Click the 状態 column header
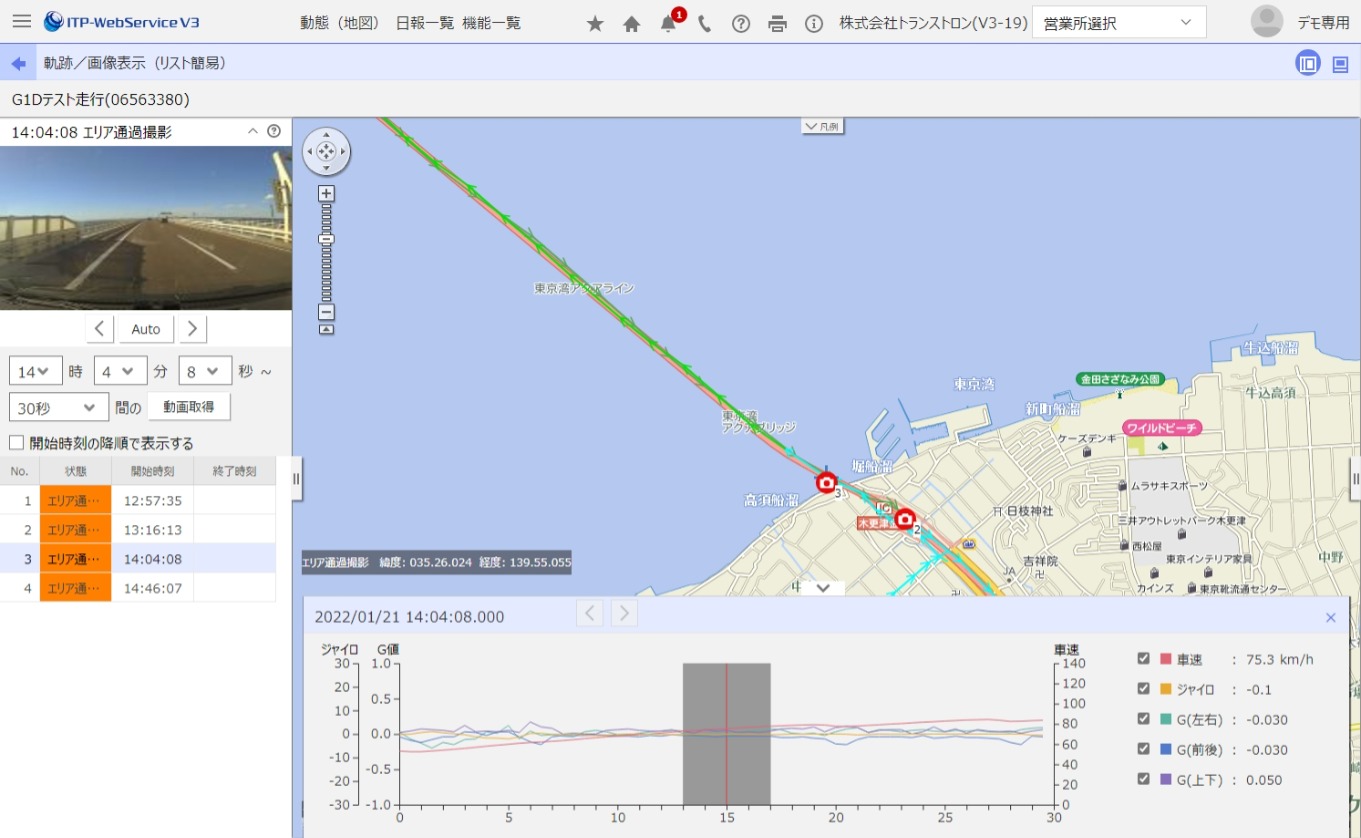 [76, 471]
